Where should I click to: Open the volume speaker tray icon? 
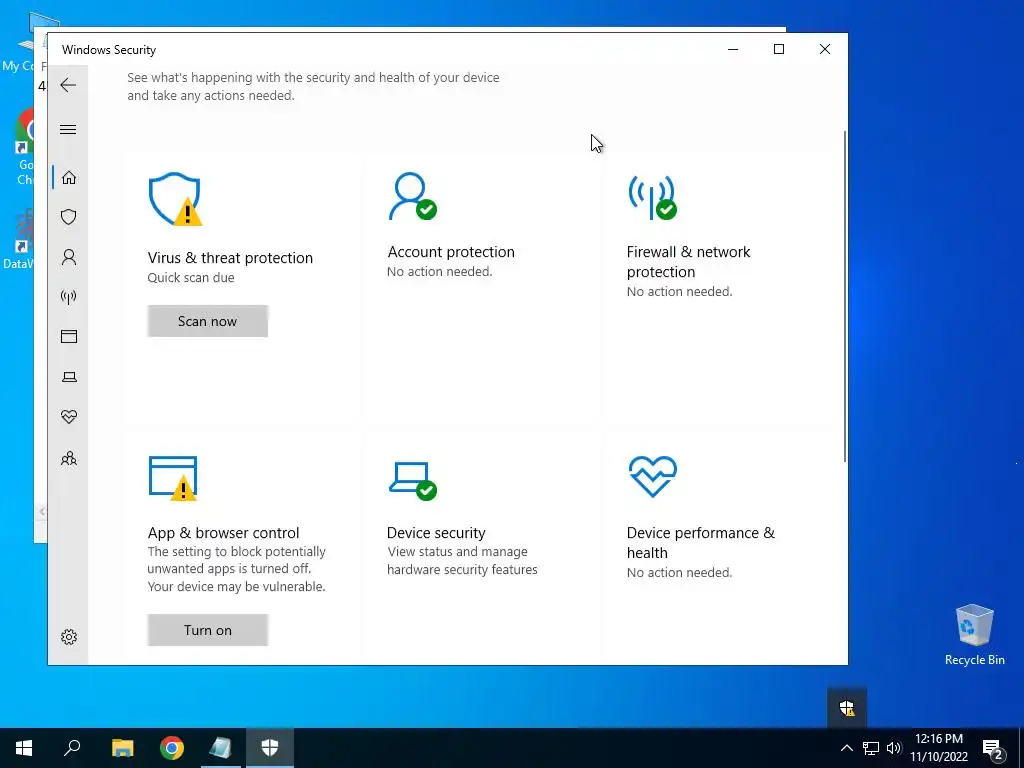pyautogui.click(x=894, y=748)
